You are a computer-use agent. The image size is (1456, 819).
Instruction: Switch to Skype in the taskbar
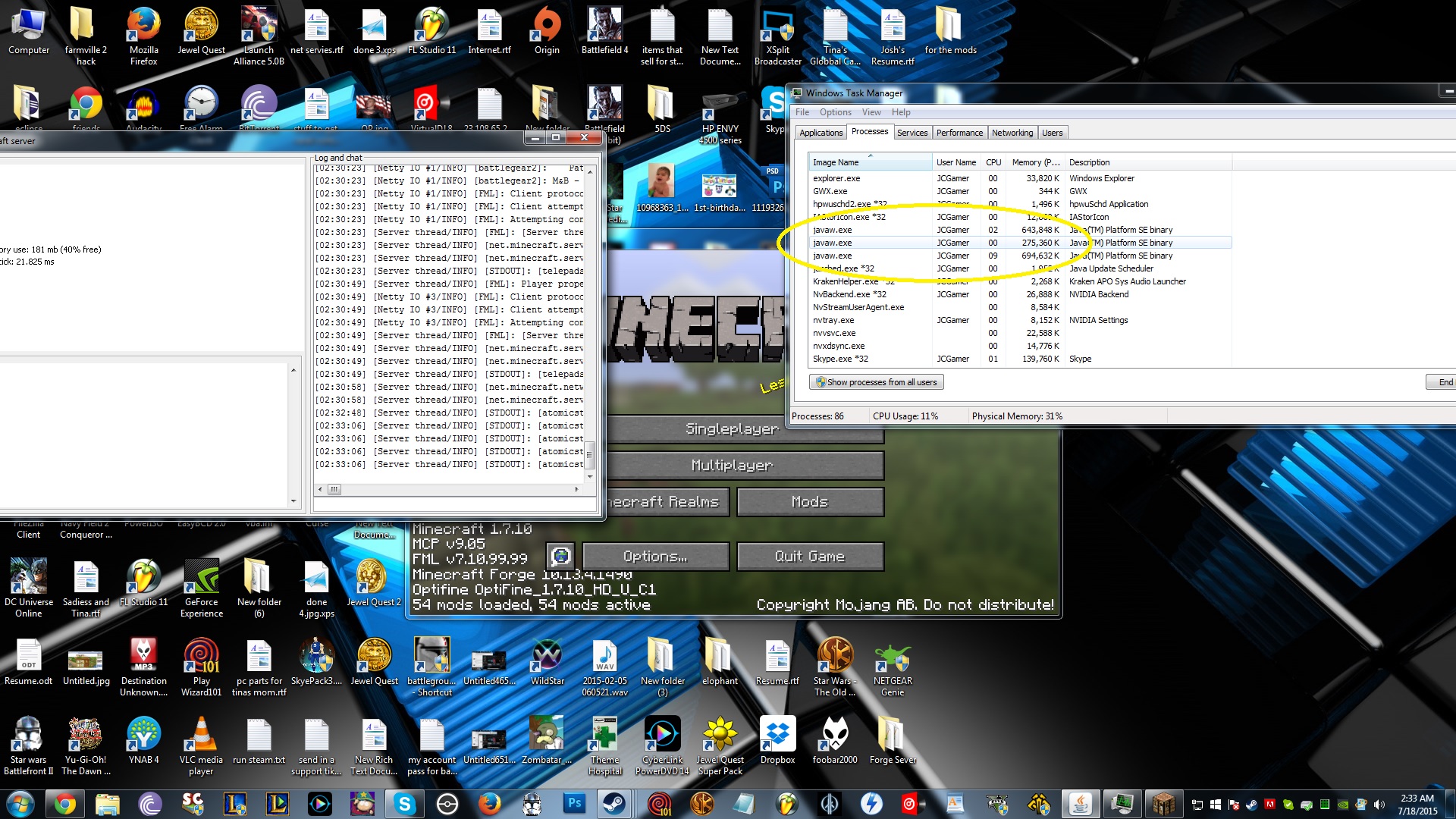tap(405, 804)
